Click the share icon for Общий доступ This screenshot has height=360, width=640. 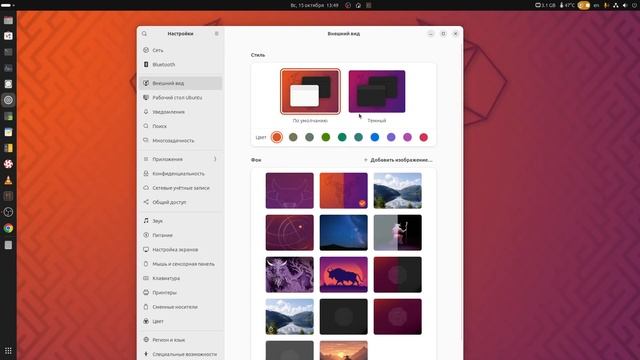click(146, 202)
